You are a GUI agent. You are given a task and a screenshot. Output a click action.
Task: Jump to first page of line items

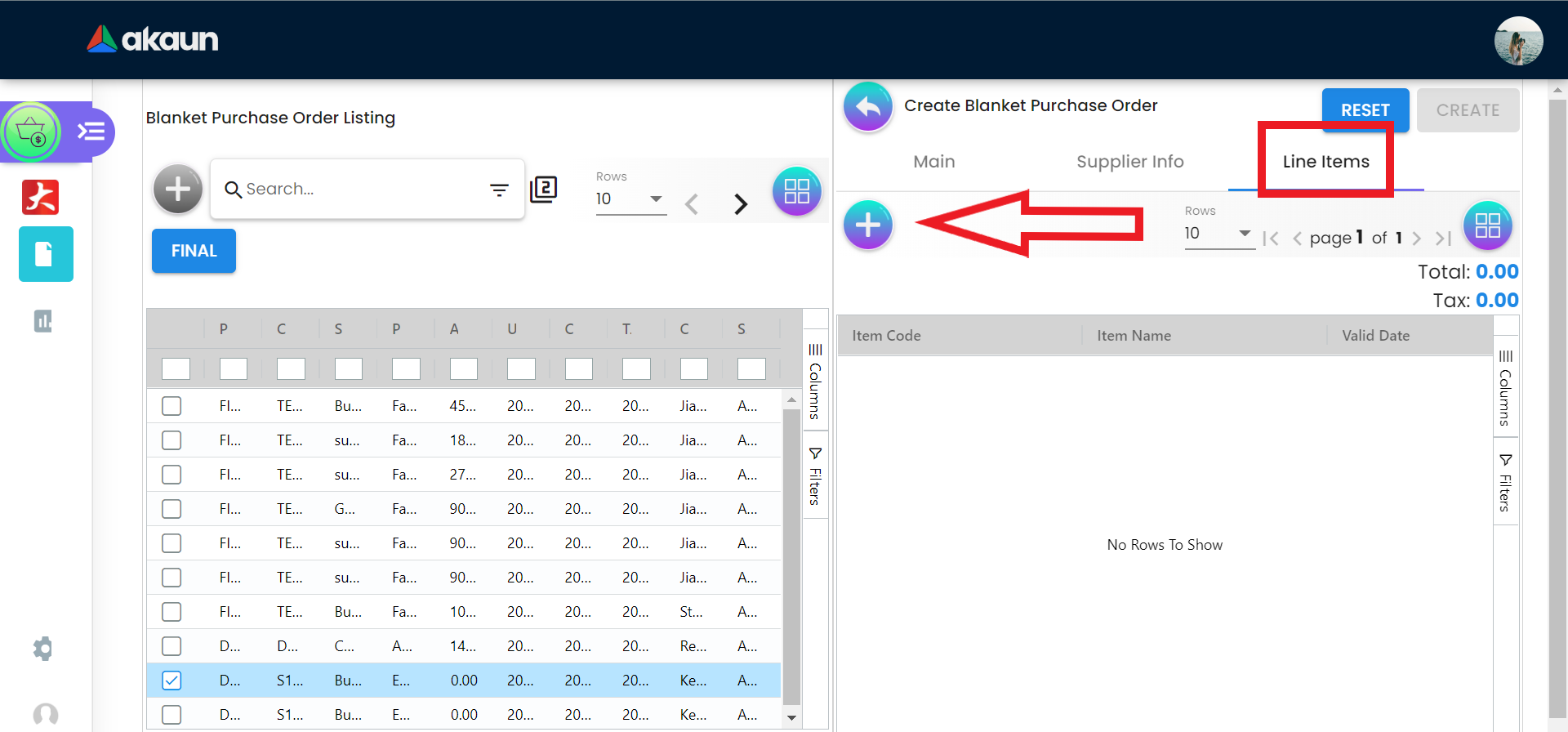click(1271, 238)
